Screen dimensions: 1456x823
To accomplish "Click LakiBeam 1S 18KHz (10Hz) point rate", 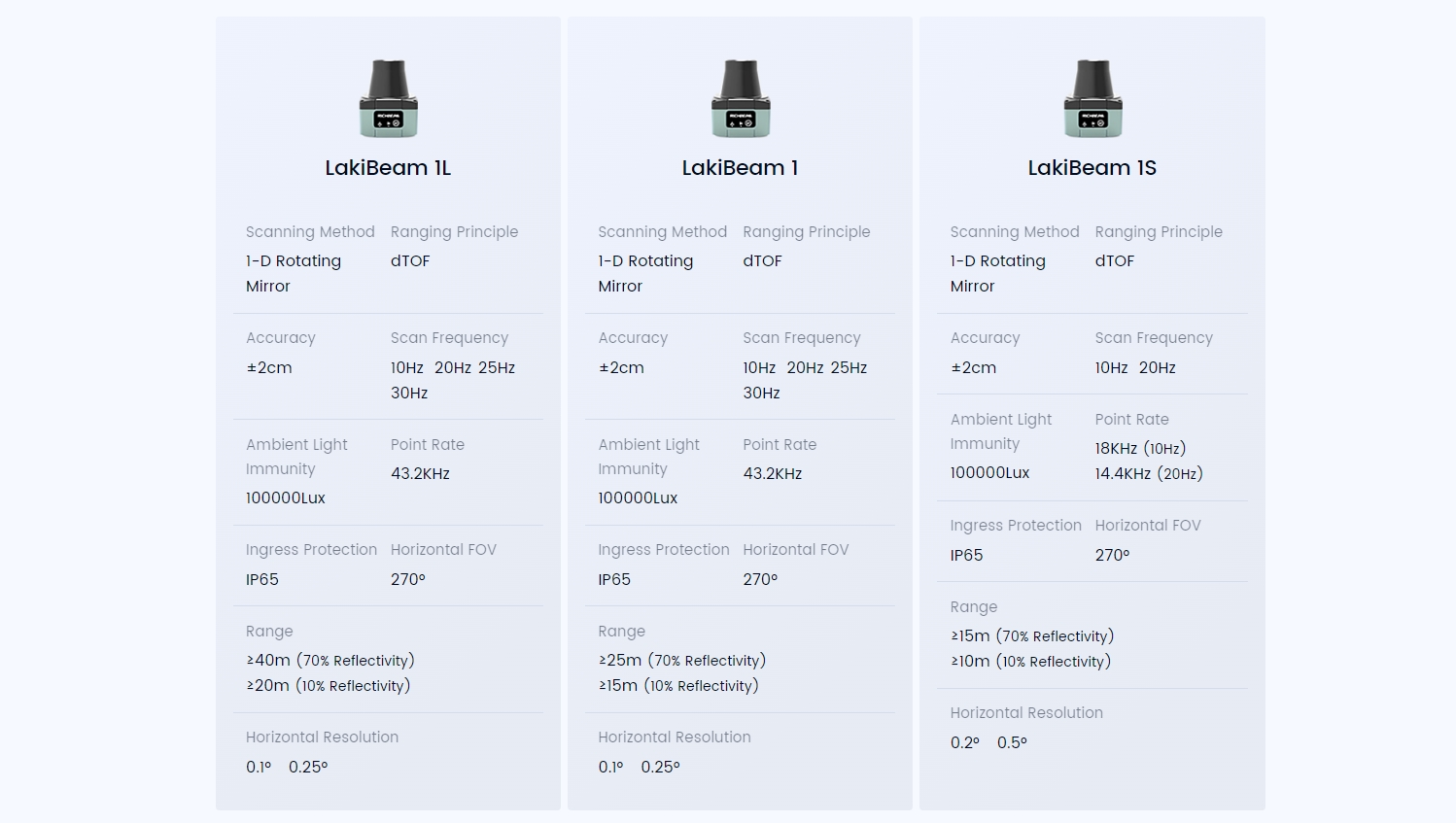I will click(x=1140, y=448).
